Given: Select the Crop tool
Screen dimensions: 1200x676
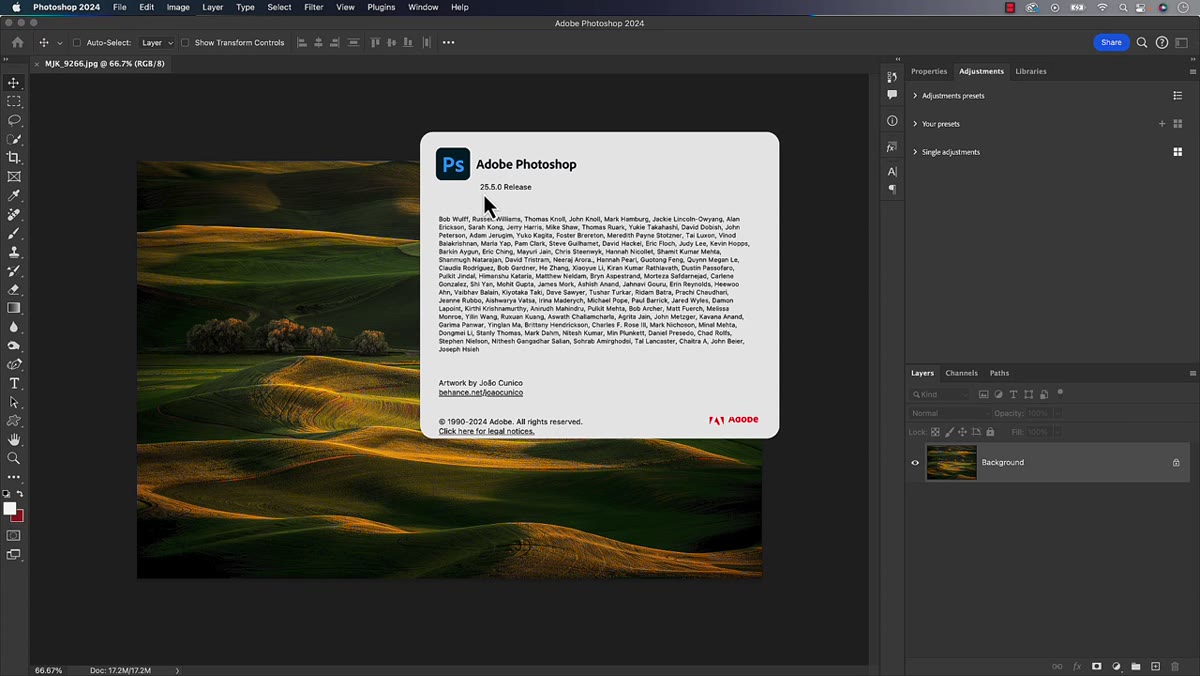Looking at the screenshot, I should pos(14,158).
